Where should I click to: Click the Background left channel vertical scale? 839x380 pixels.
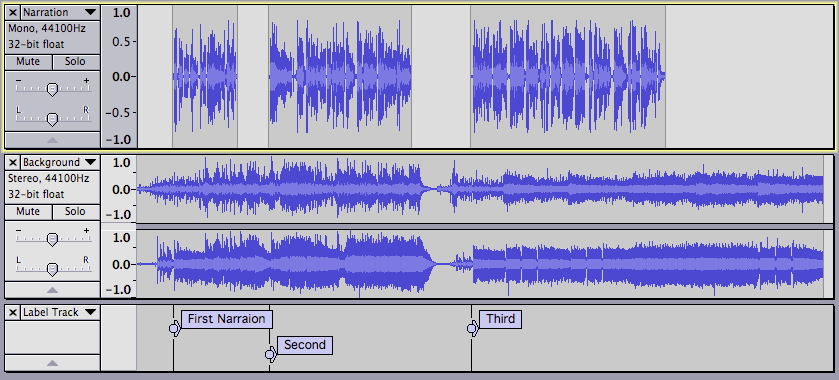point(119,189)
